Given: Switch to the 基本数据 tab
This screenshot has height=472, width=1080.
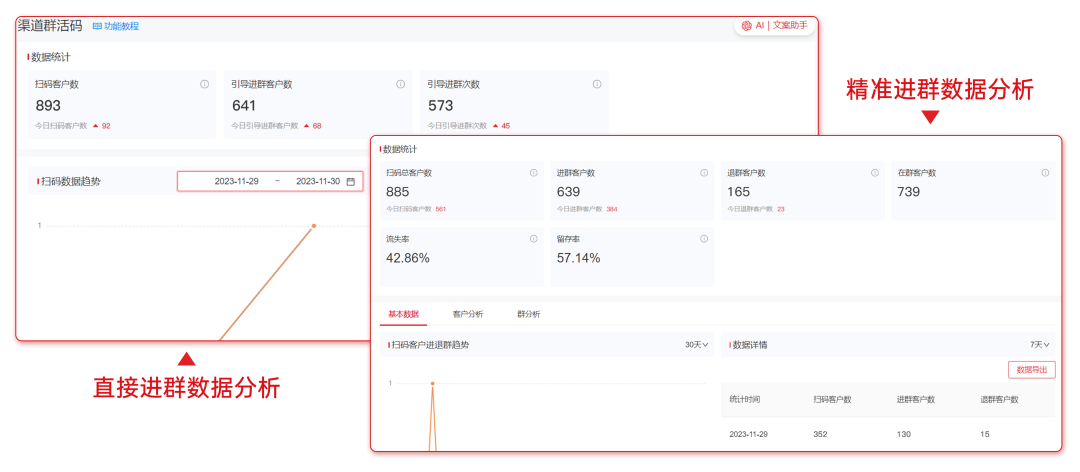Looking at the screenshot, I should [404, 314].
